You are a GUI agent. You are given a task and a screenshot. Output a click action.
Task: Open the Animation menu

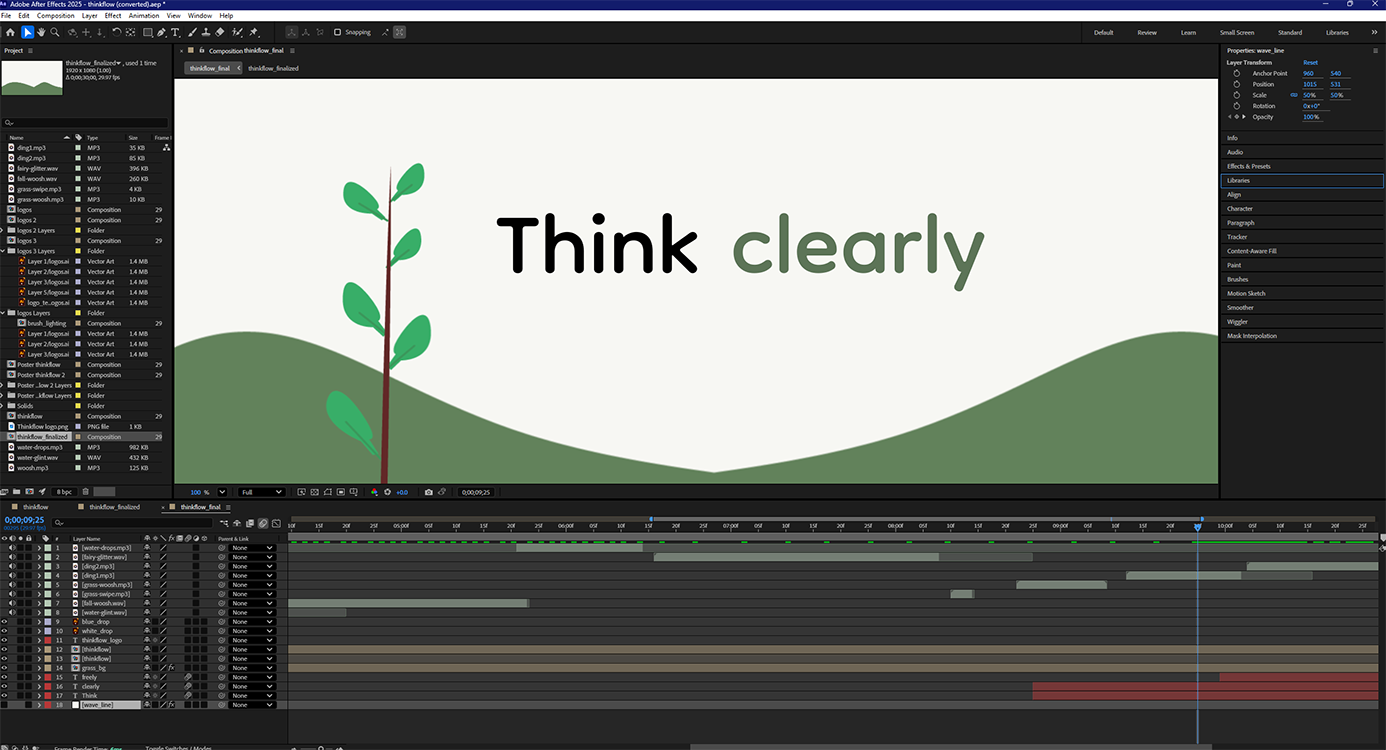pos(144,16)
